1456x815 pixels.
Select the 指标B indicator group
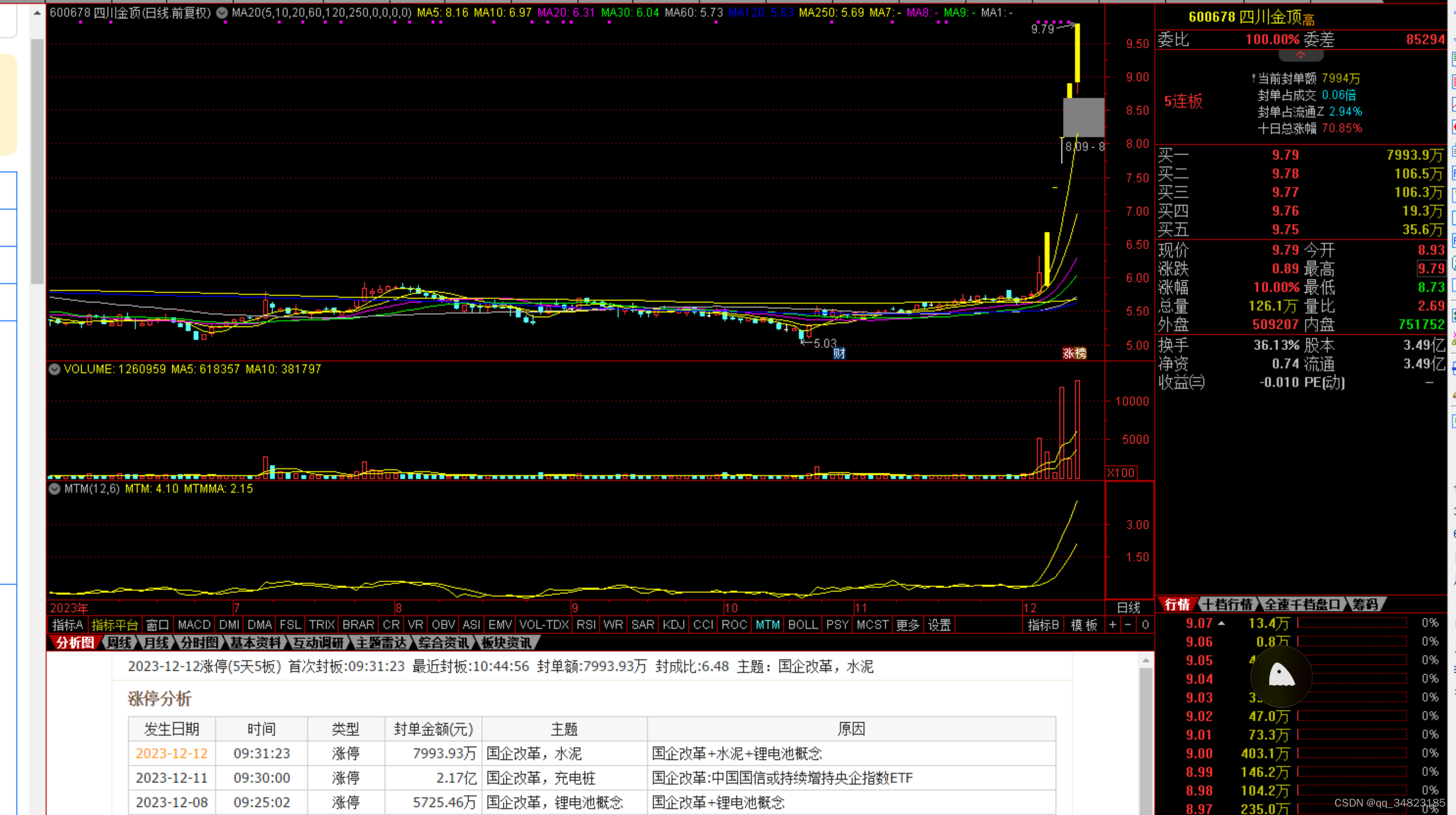coord(1043,625)
